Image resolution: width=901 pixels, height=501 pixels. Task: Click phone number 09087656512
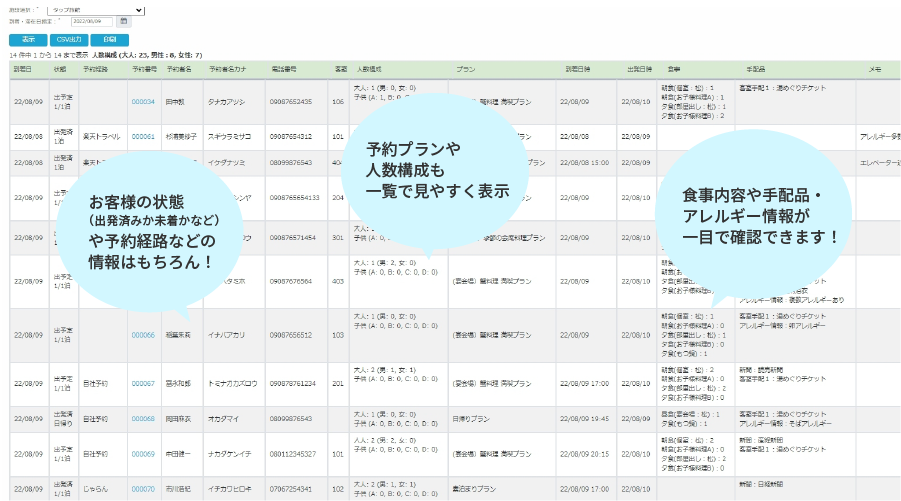tap(291, 335)
